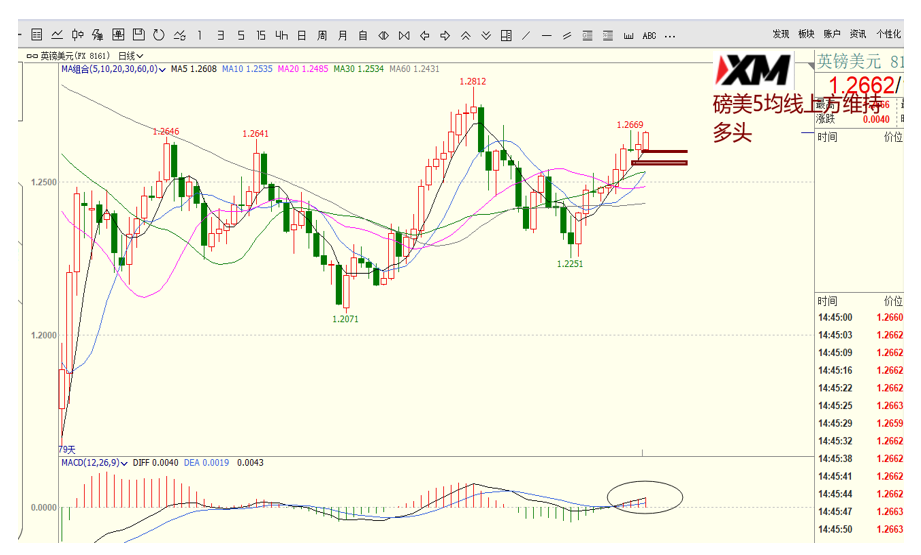Click the MA10 1.2535 label
This screenshot has height=555, width=921.
[247, 69]
